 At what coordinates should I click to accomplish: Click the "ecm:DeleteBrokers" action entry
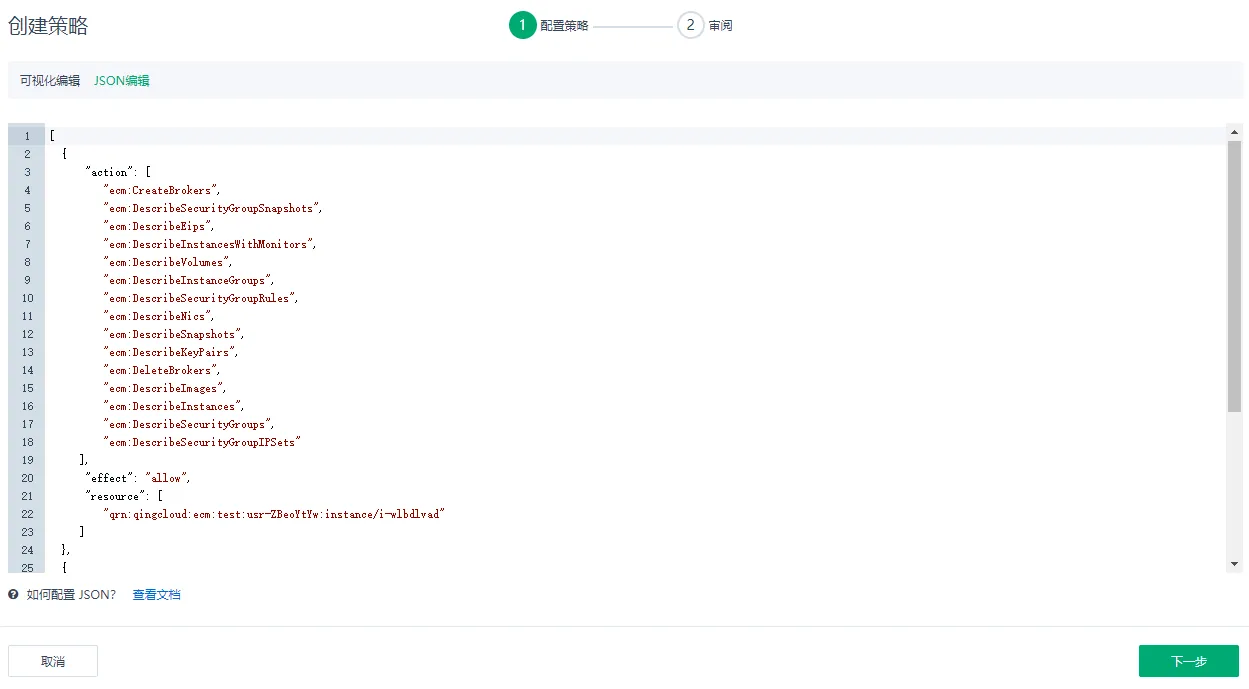pyautogui.click(x=161, y=370)
